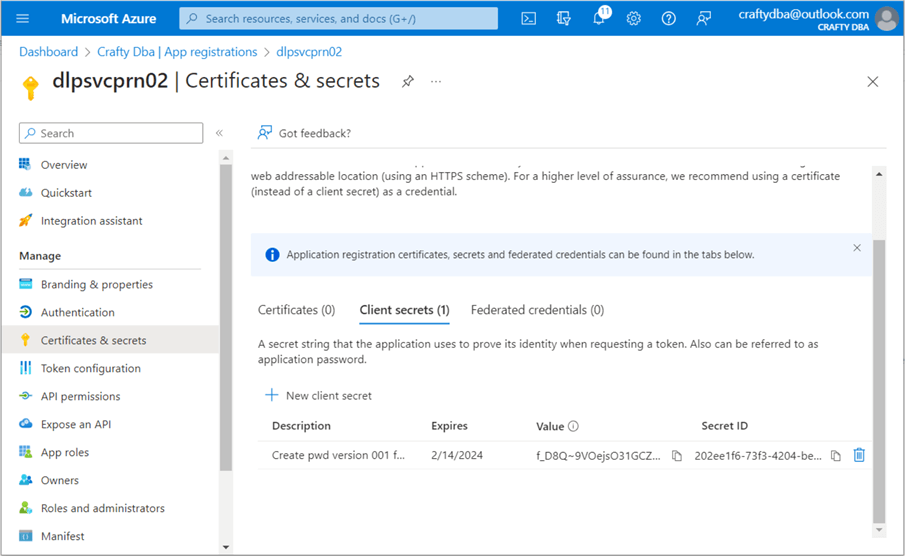Viewport: 905px width, 556px height.
Task: Click the Got feedback? button
Action: pyautogui.click(x=304, y=133)
